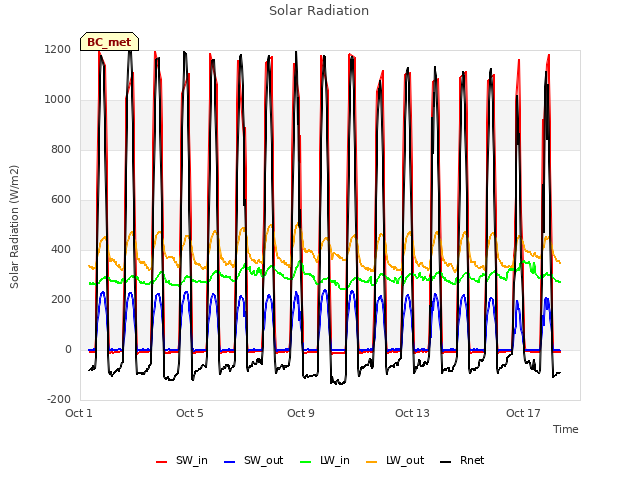Click the 200 y-axis tick label
Viewport: 640px width, 480px height.
coord(61,300)
